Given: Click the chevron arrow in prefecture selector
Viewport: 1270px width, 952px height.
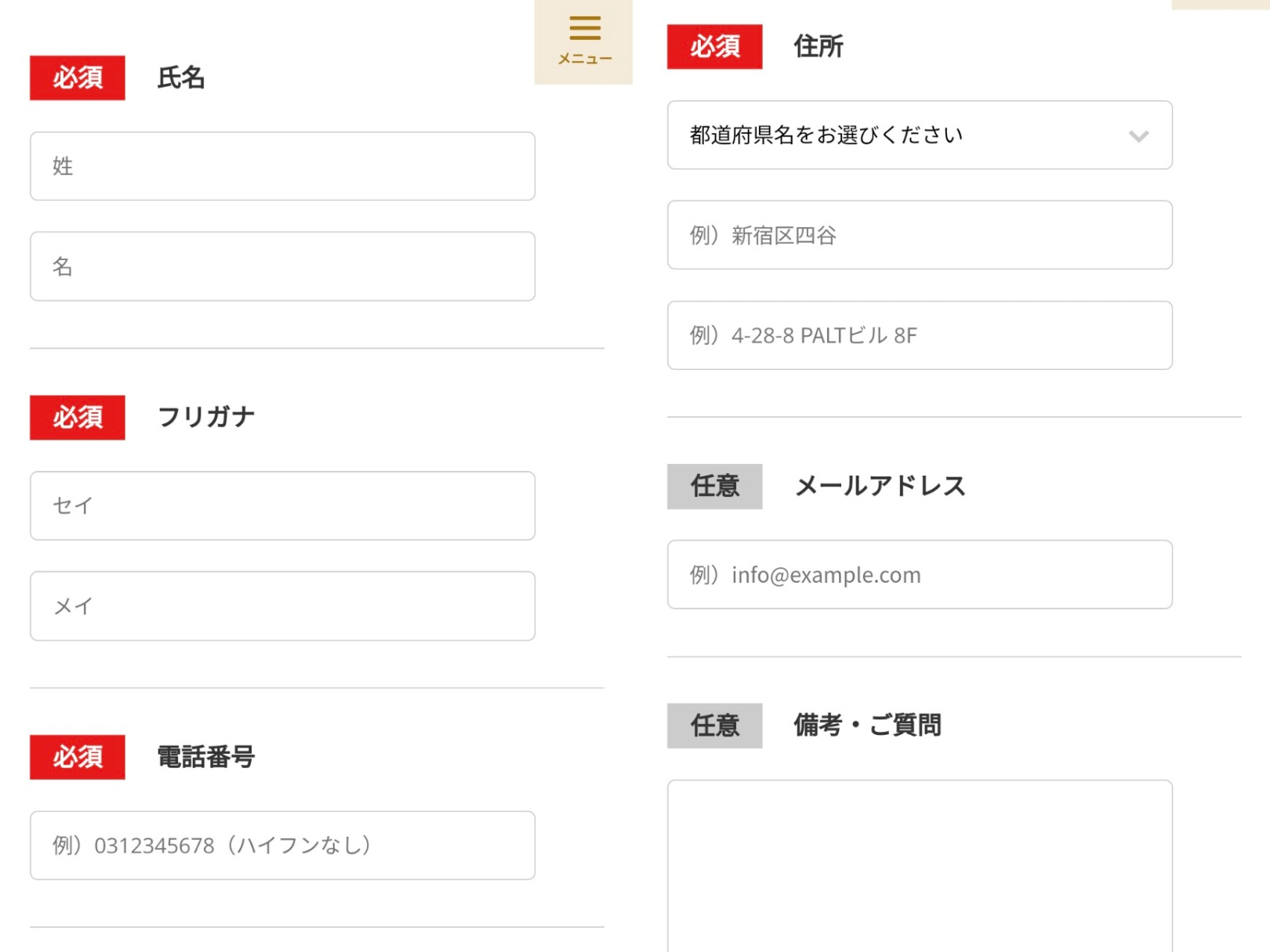Looking at the screenshot, I should [x=1138, y=136].
